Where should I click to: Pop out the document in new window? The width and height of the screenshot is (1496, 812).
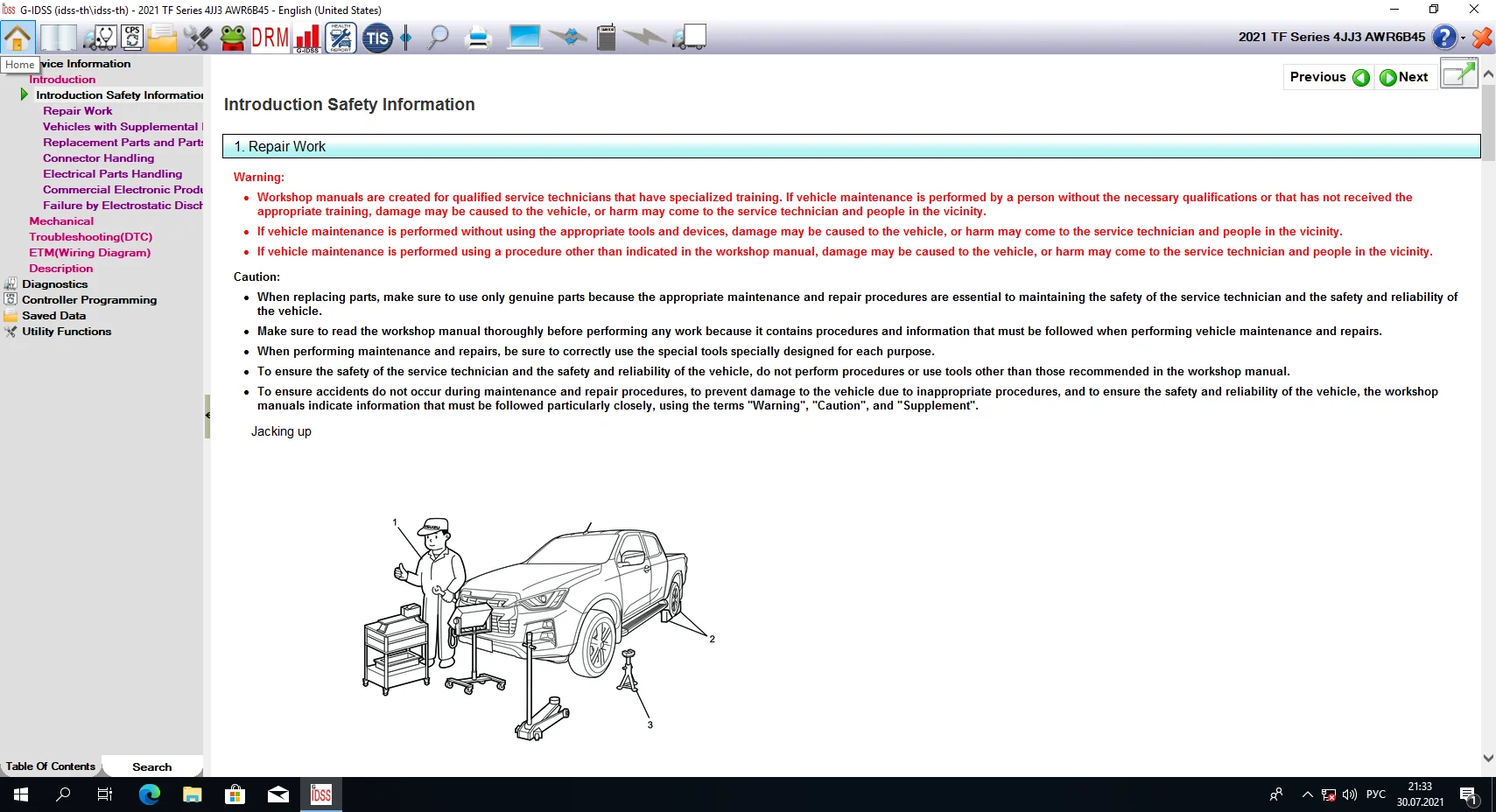click(x=1458, y=74)
